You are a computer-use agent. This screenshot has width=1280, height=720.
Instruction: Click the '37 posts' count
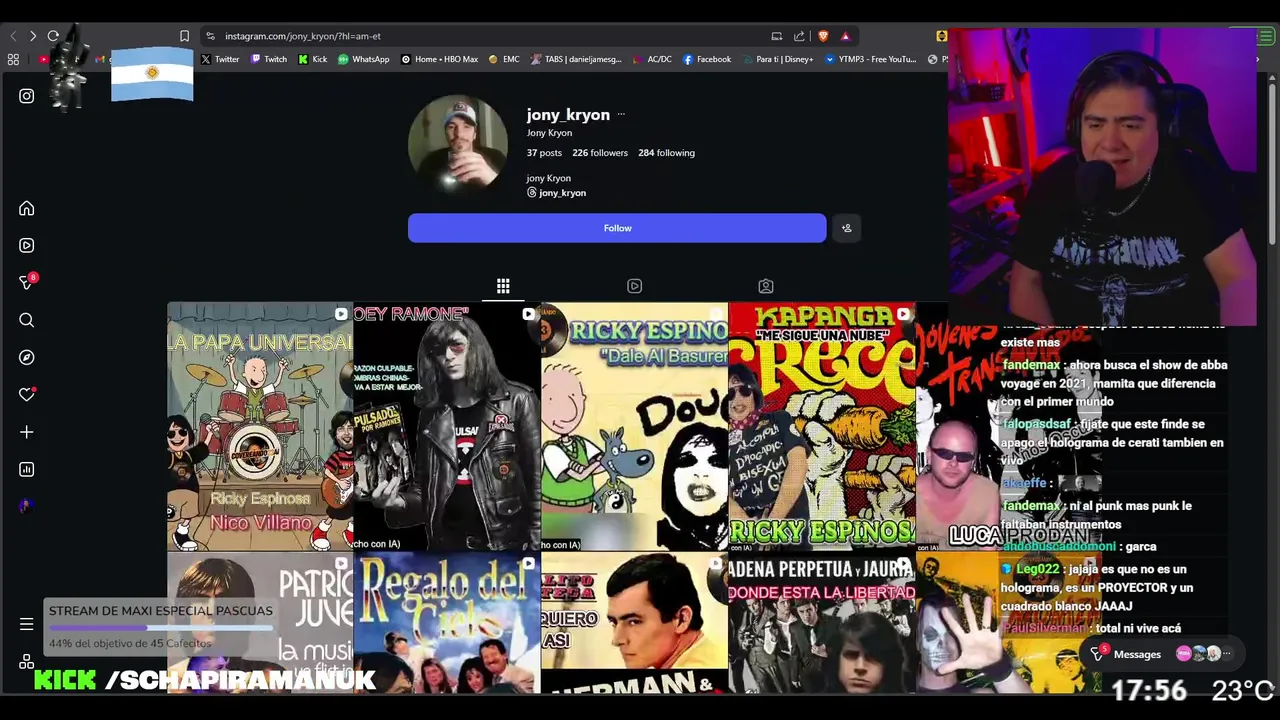544,153
